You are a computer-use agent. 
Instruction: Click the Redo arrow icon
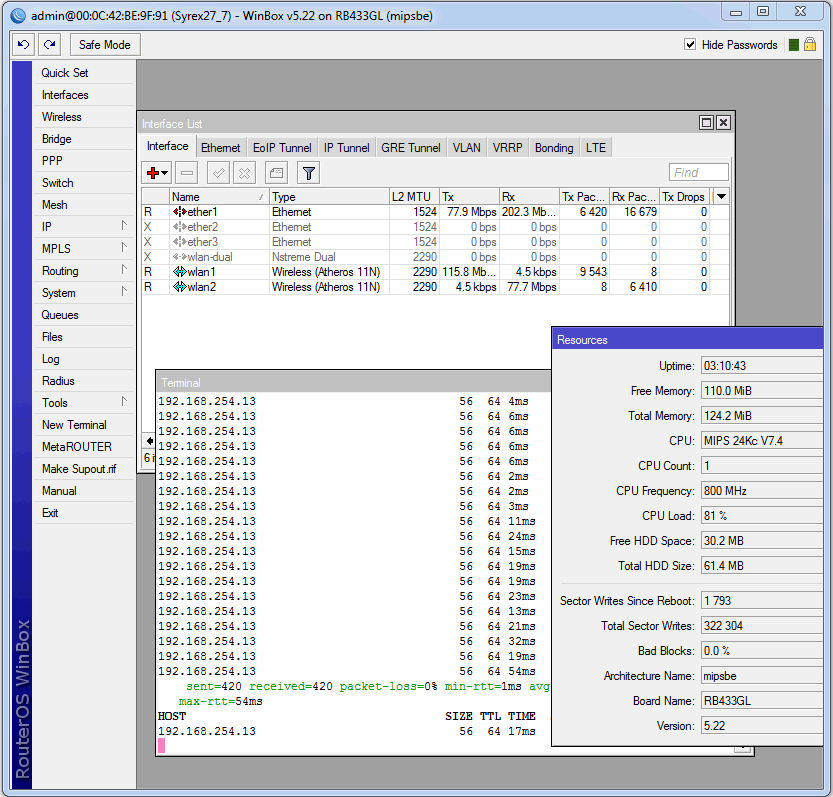point(49,45)
